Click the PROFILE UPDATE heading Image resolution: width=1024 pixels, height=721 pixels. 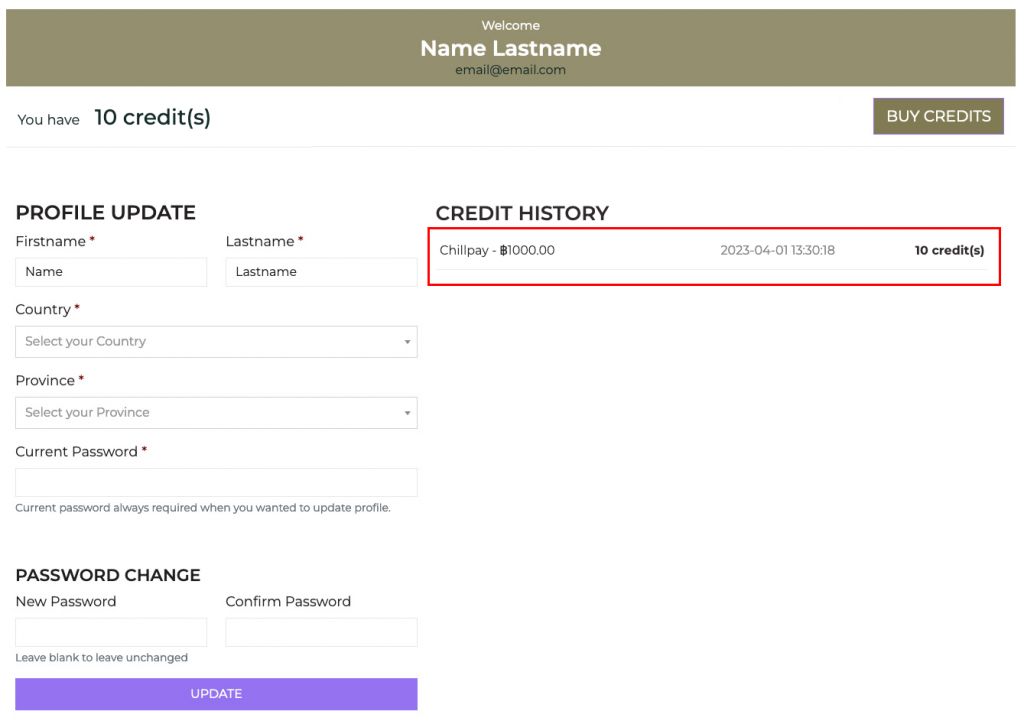105,212
